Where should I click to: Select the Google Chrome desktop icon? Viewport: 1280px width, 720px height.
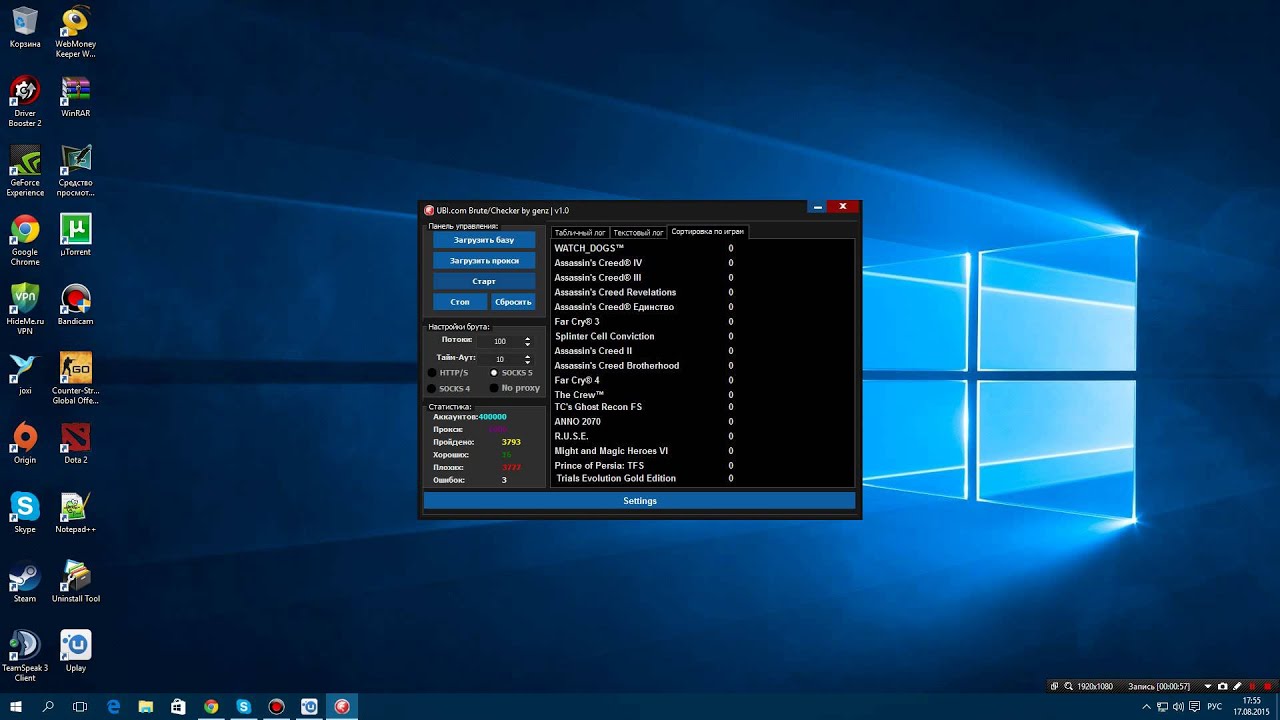click(25, 239)
